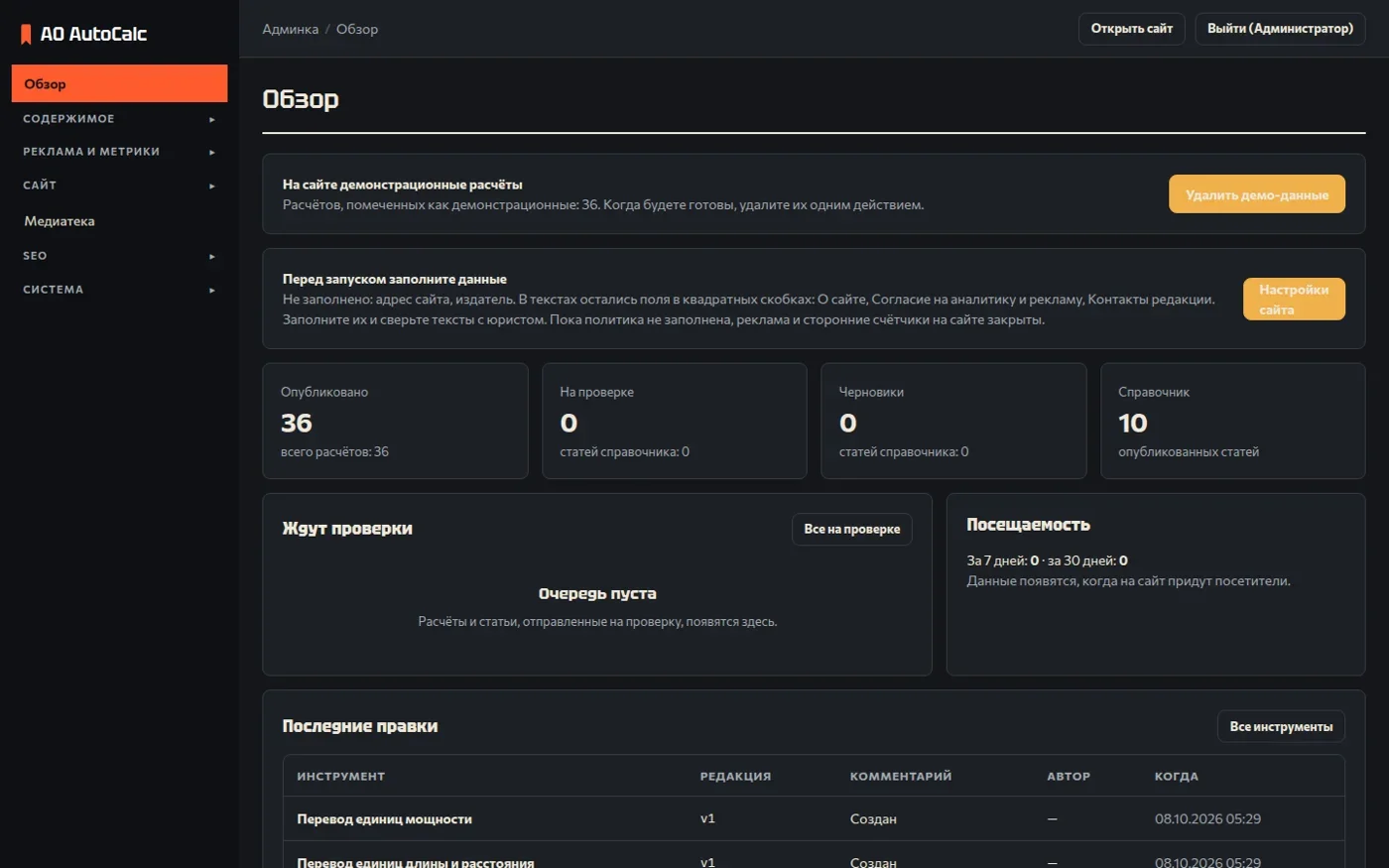
Task: Open Перевод единиц мощности tool row
Action: click(x=814, y=818)
